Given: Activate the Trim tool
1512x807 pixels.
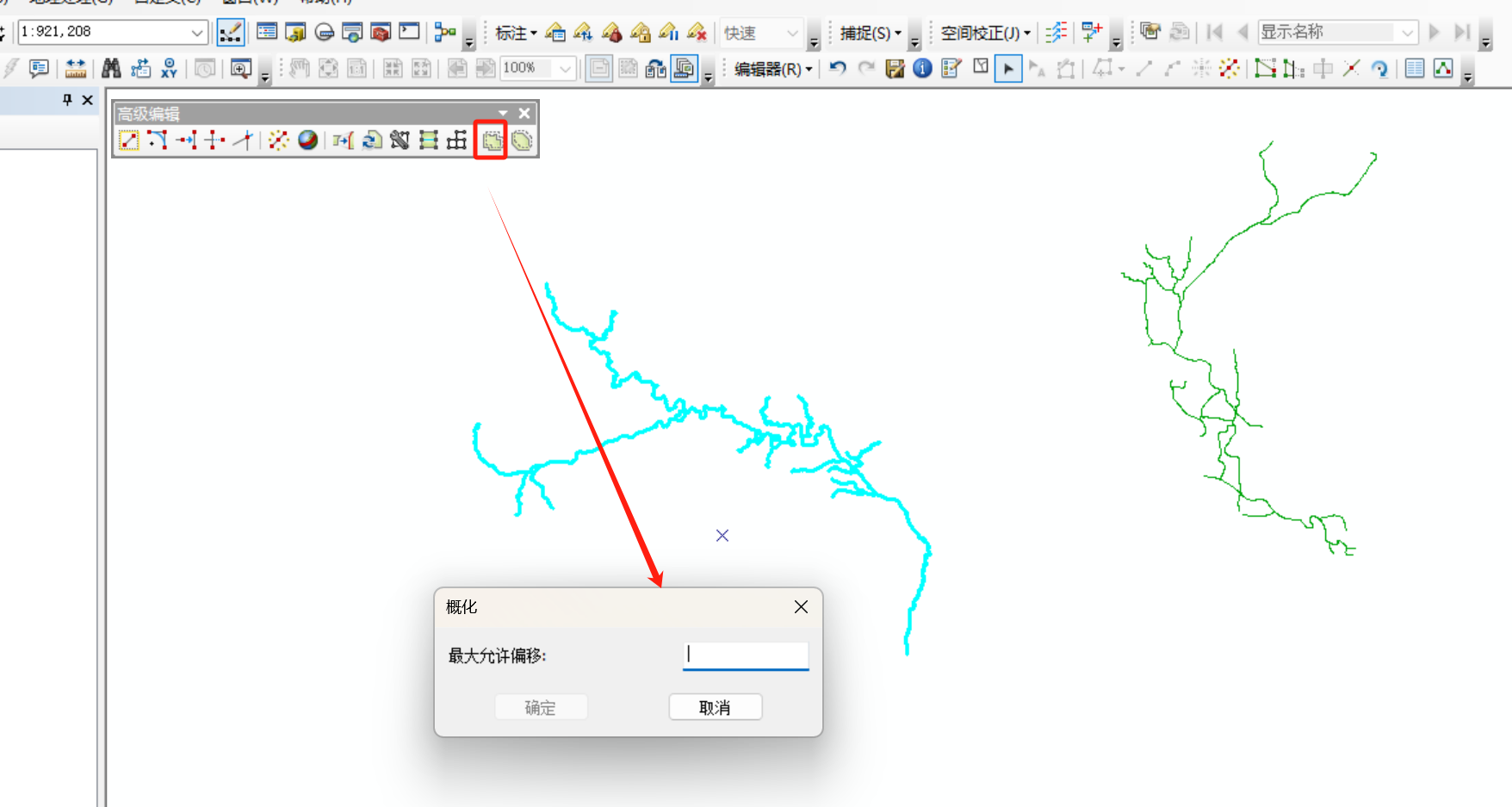Looking at the screenshot, I should coord(214,140).
